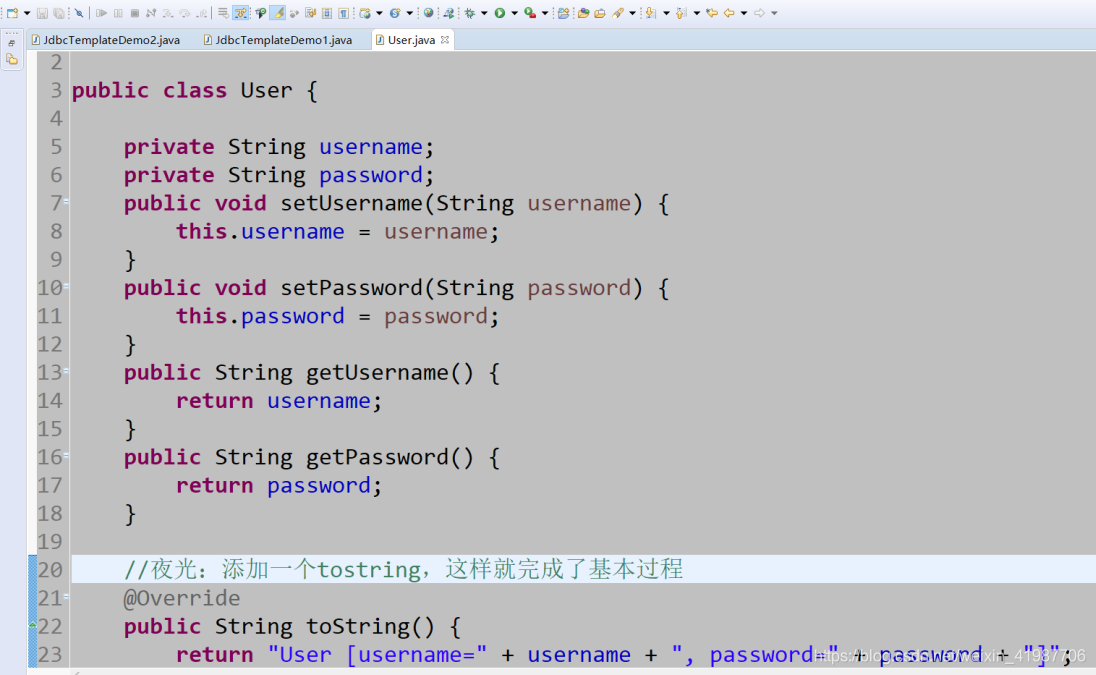Click 'setUsername' in the code on line 7
Viewport: 1096px width, 675px height.
(351, 203)
